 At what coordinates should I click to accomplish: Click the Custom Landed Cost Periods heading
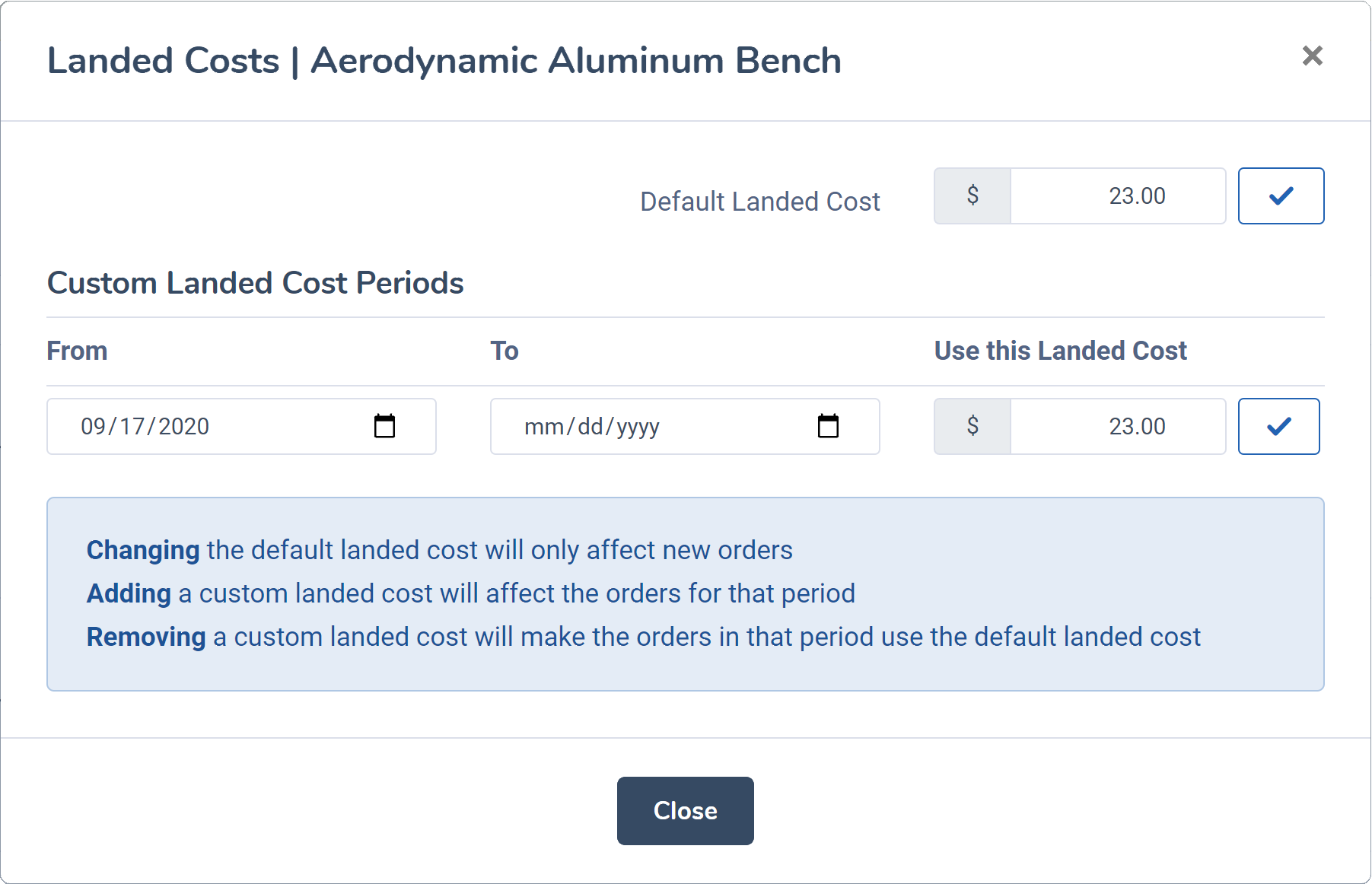click(255, 283)
